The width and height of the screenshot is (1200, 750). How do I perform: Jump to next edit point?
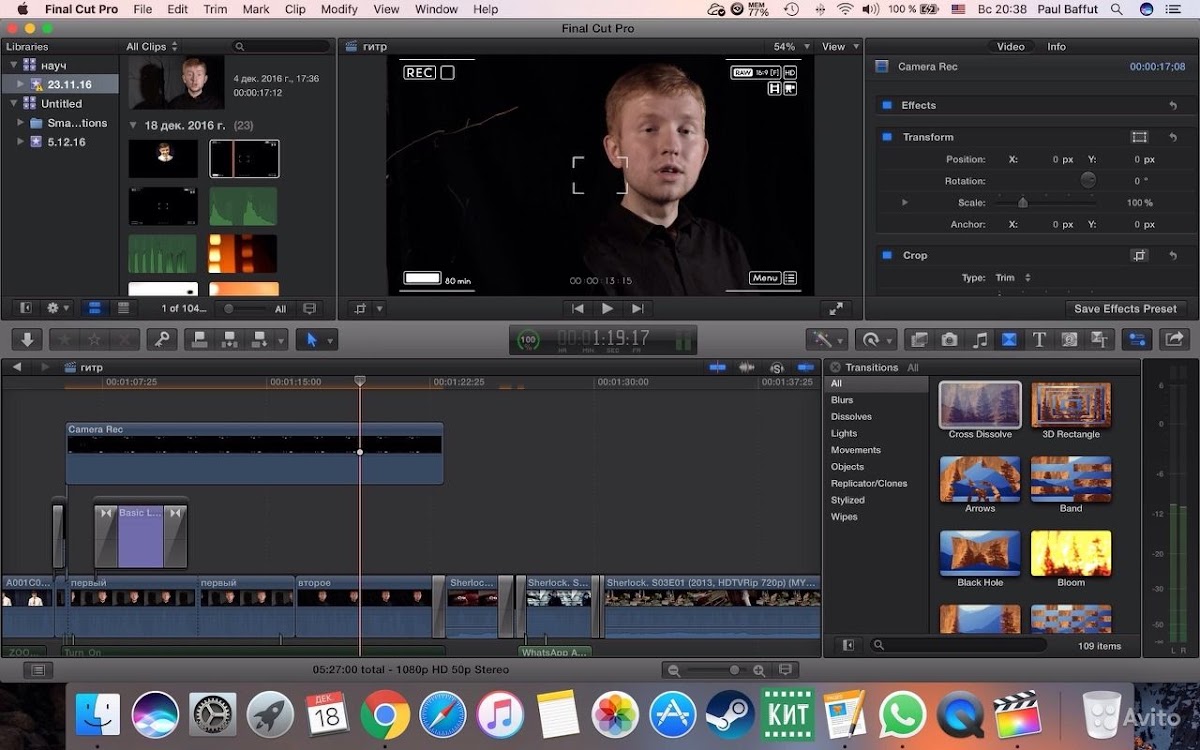point(638,309)
